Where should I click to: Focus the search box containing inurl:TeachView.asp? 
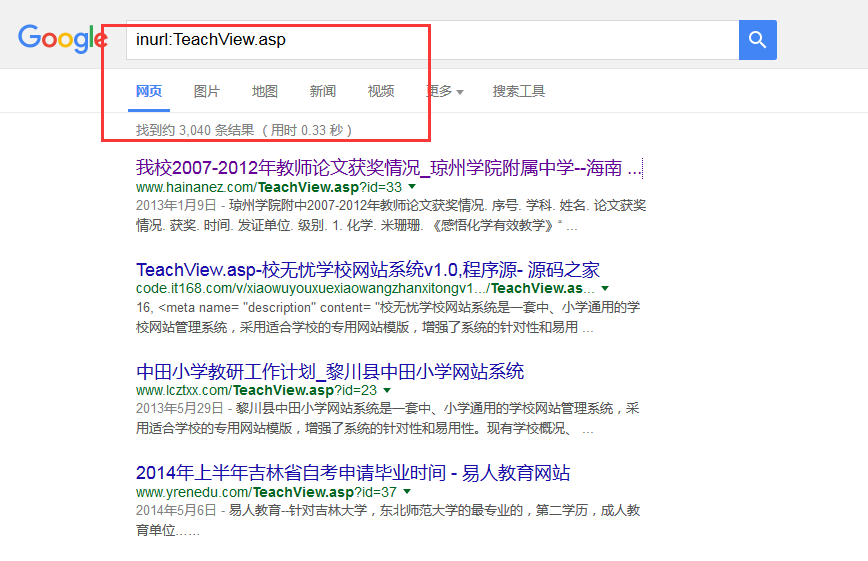432,40
